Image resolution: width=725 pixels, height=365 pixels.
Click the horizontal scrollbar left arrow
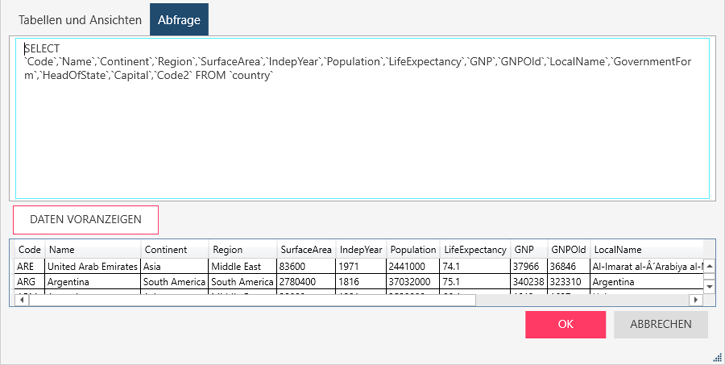(x=21, y=300)
